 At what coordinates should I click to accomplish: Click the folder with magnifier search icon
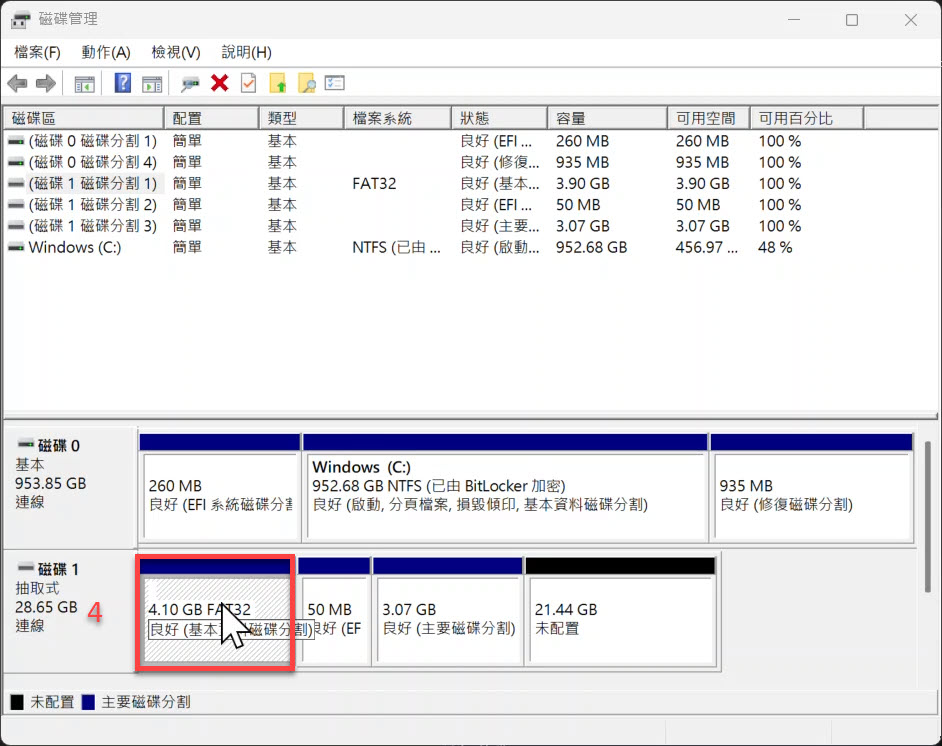click(306, 84)
